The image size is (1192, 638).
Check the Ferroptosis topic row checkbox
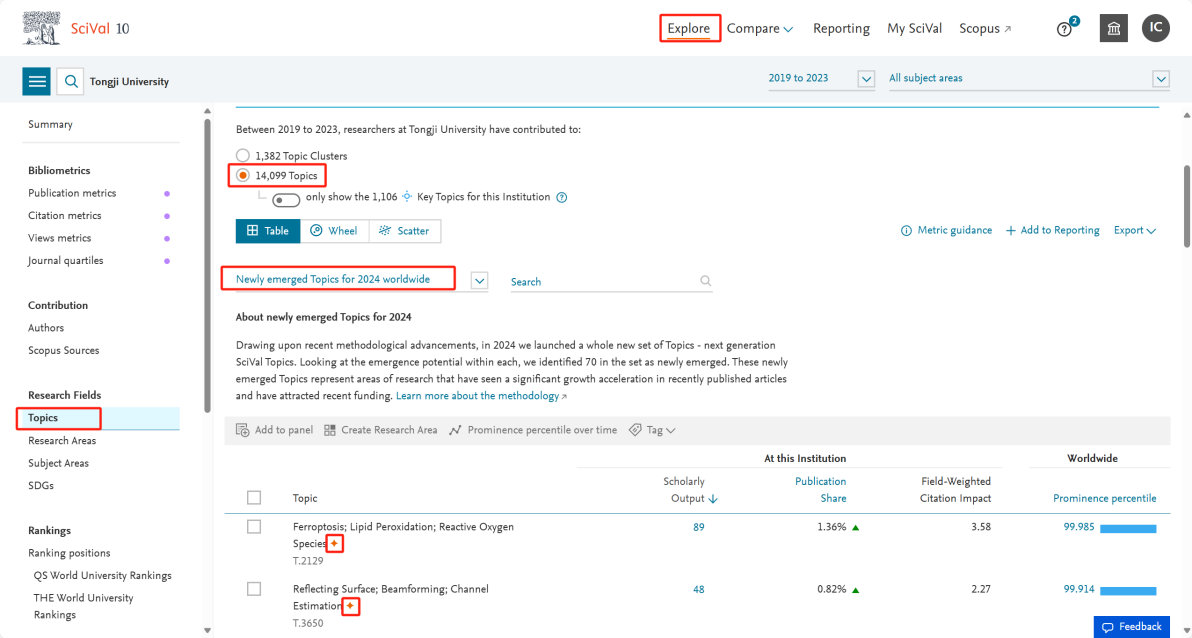[254, 526]
